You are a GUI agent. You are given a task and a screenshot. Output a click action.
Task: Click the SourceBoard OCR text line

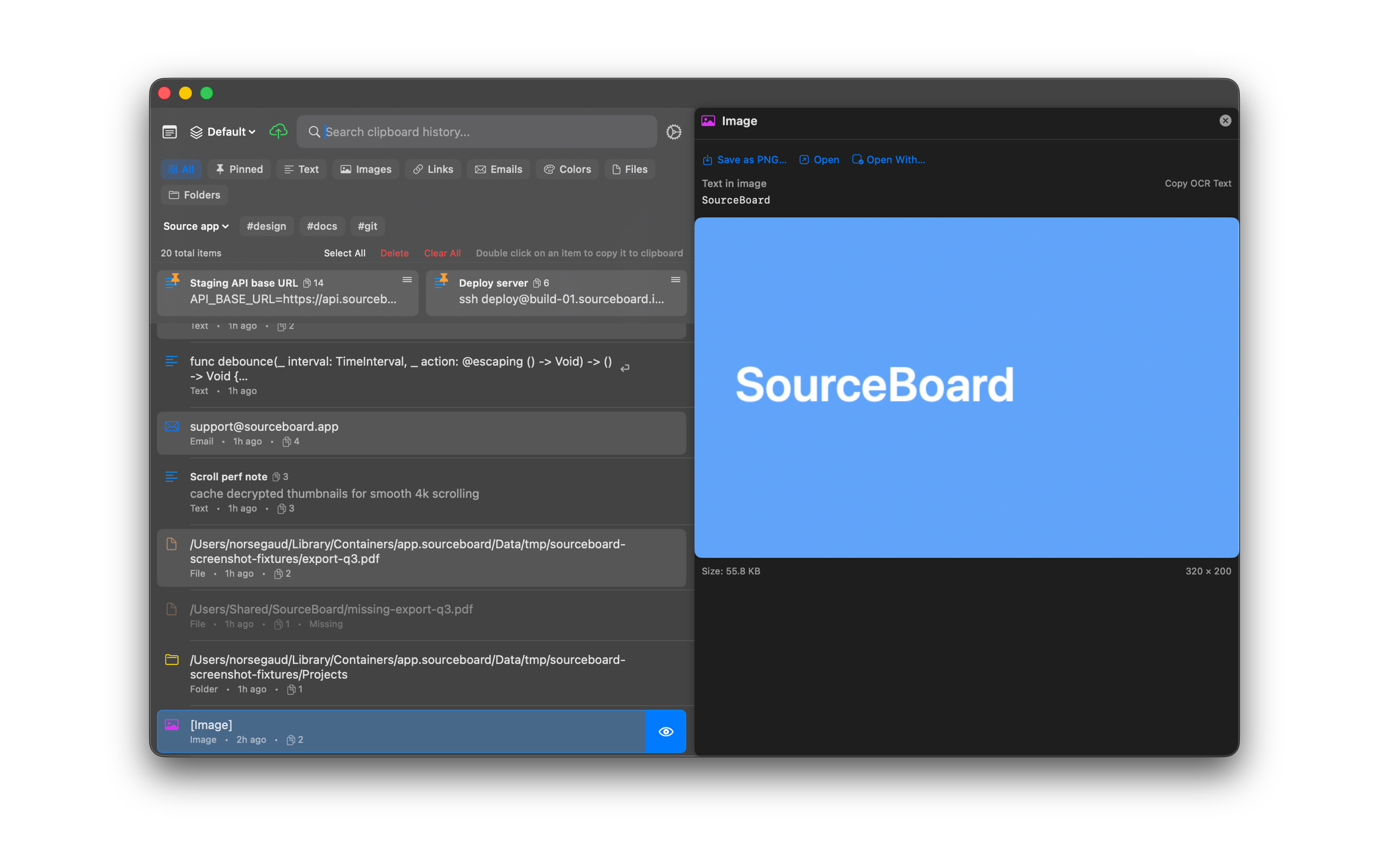point(736,200)
